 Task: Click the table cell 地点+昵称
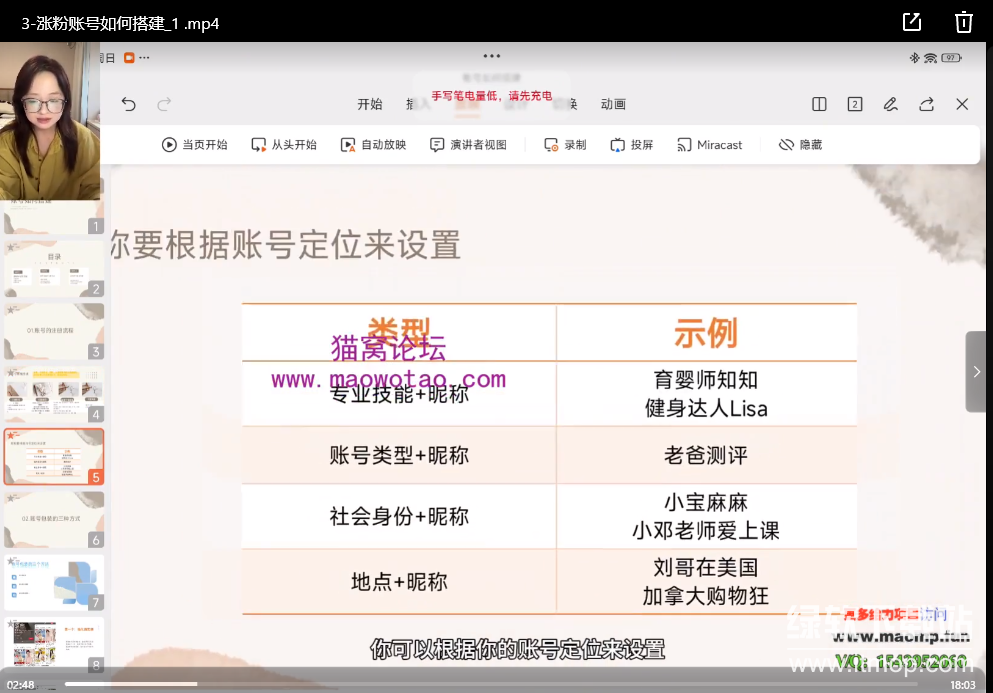coord(399,582)
